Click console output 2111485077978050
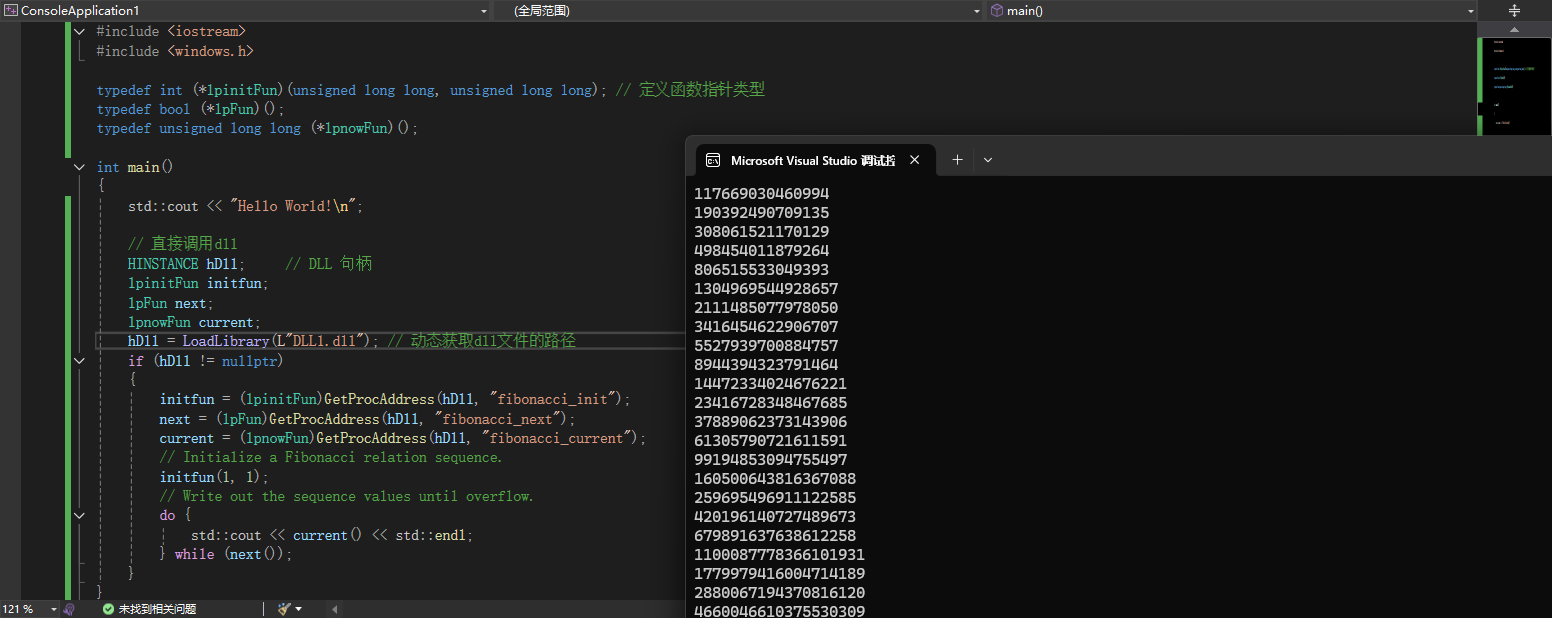The height and width of the screenshot is (618, 1552). coord(766,308)
